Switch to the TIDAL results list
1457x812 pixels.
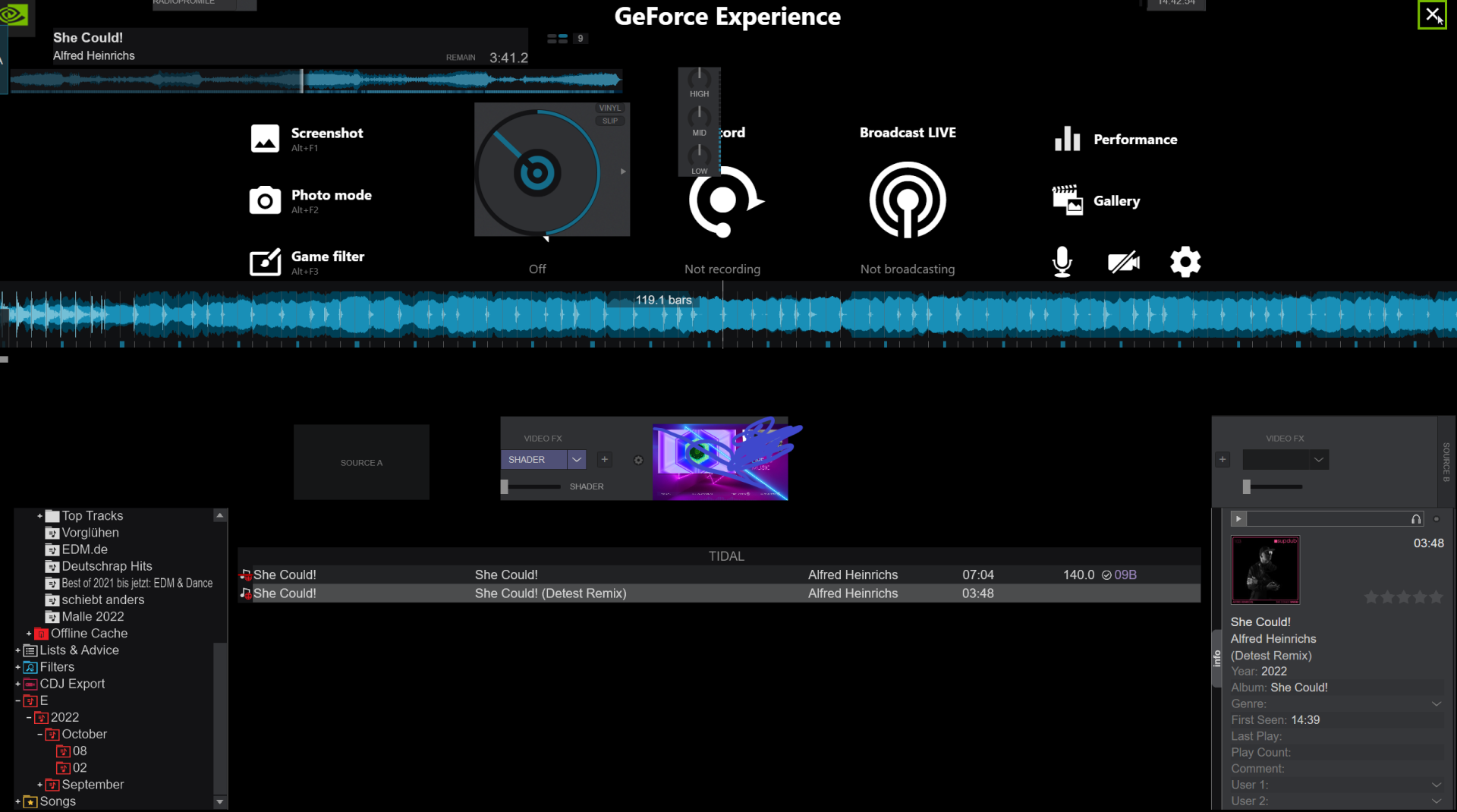pyautogui.click(x=725, y=555)
